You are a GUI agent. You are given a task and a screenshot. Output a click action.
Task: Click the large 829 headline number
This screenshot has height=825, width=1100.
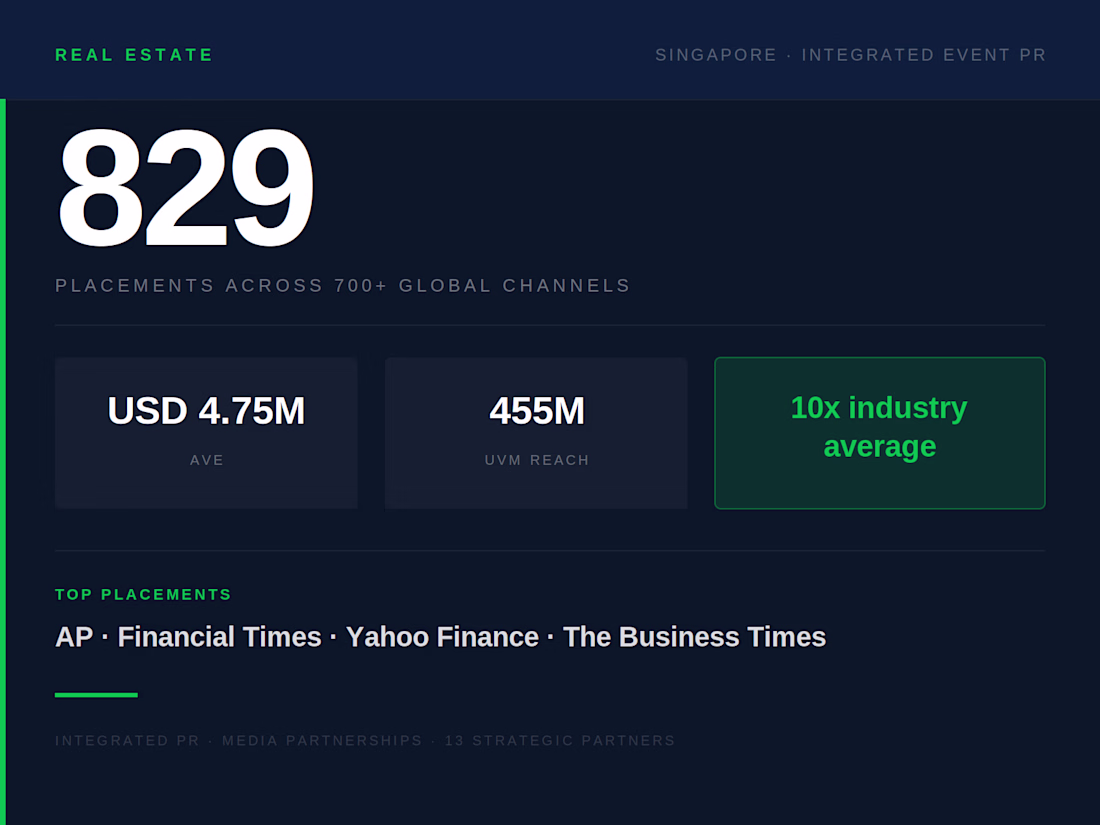point(185,188)
